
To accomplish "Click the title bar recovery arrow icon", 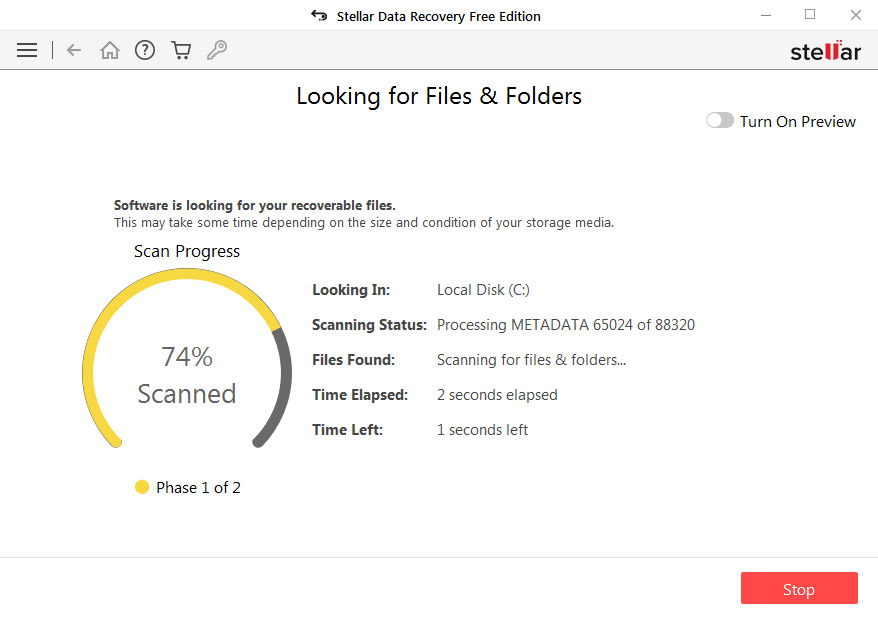I will 319,16.
